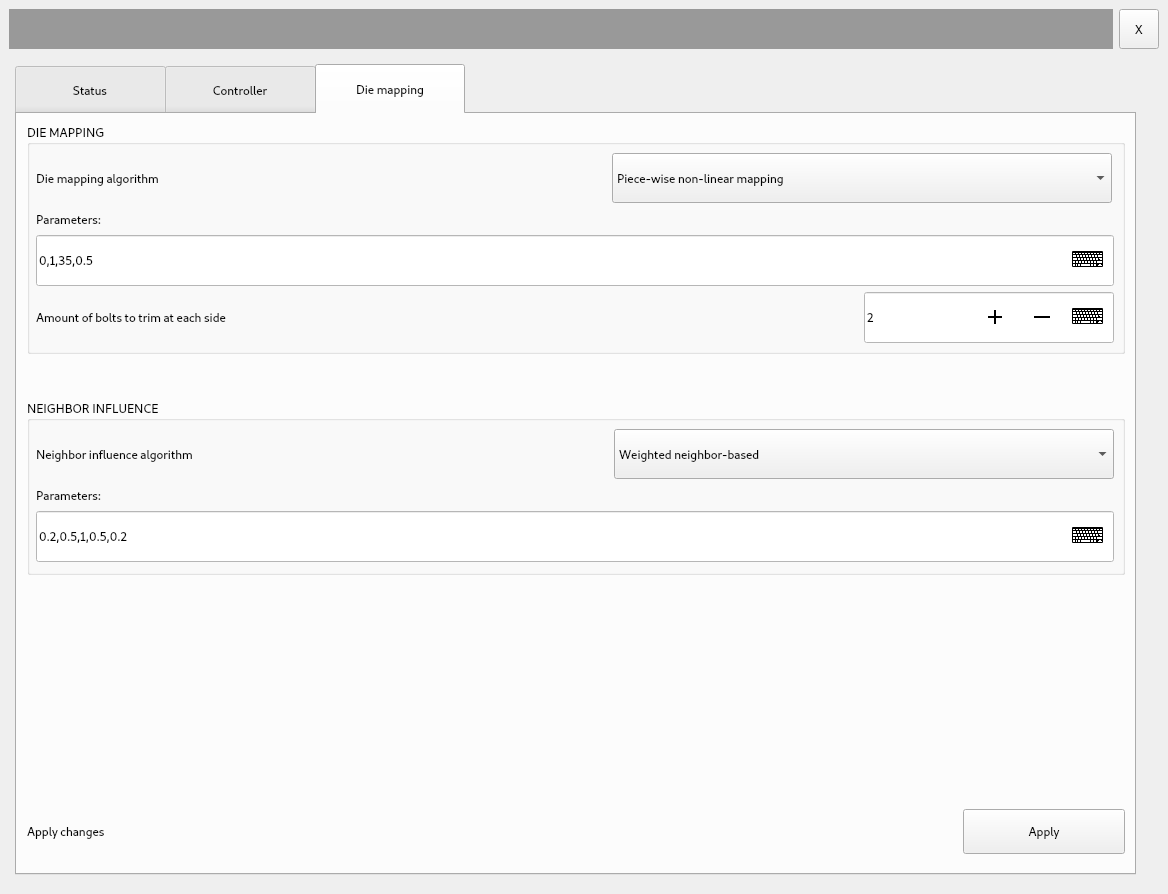This screenshot has height=894, width=1168.
Task: Switch to the Status tab
Action: pyautogui.click(x=90, y=90)
